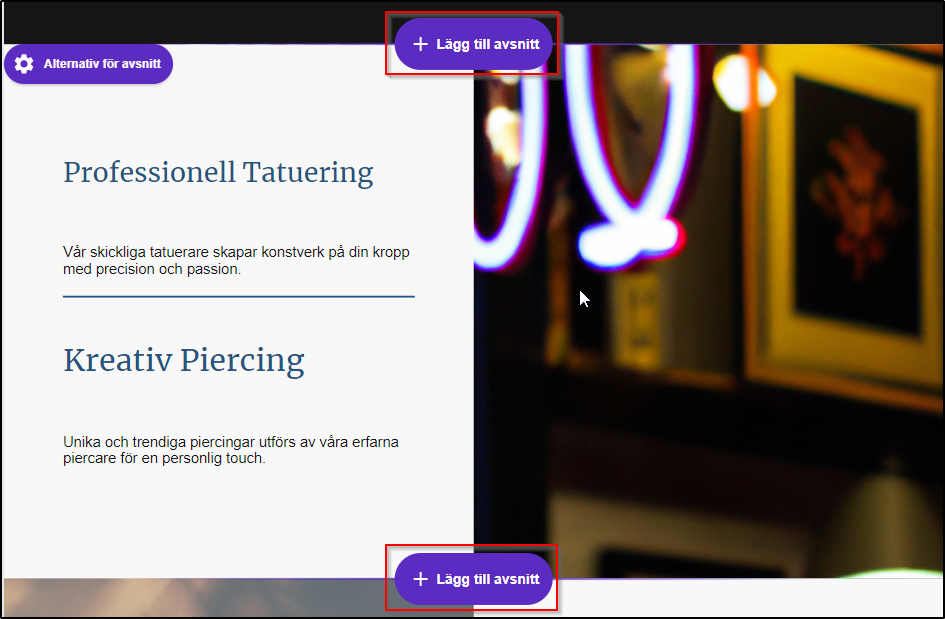Image resolution: width=945 pixels, height=619 pixels.
Task: Click the plus icon on the bottom Lägg till avsnitt button
Action: 420,579
